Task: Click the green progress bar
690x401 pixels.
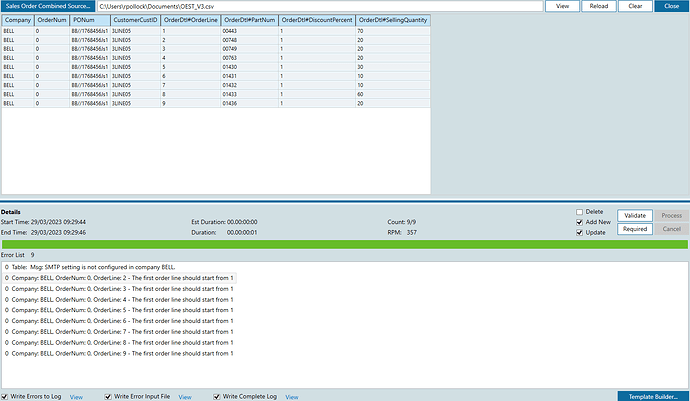Action: click(345, 244)
